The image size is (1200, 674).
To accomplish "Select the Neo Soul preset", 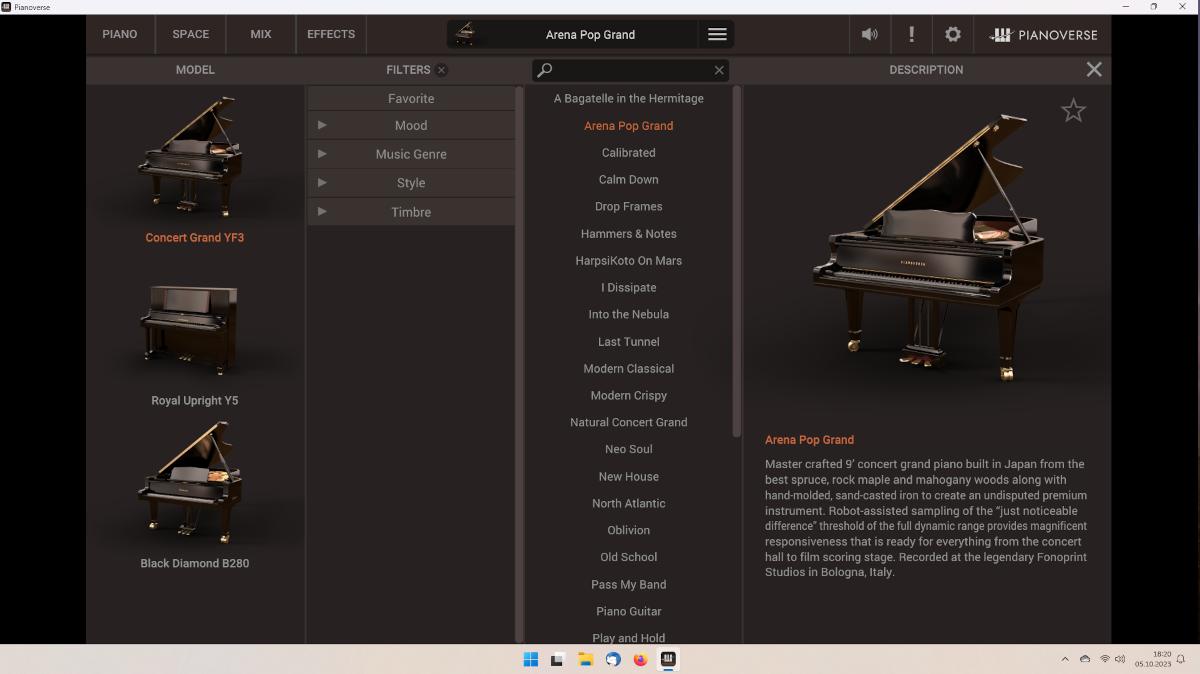I will (629, 450).
